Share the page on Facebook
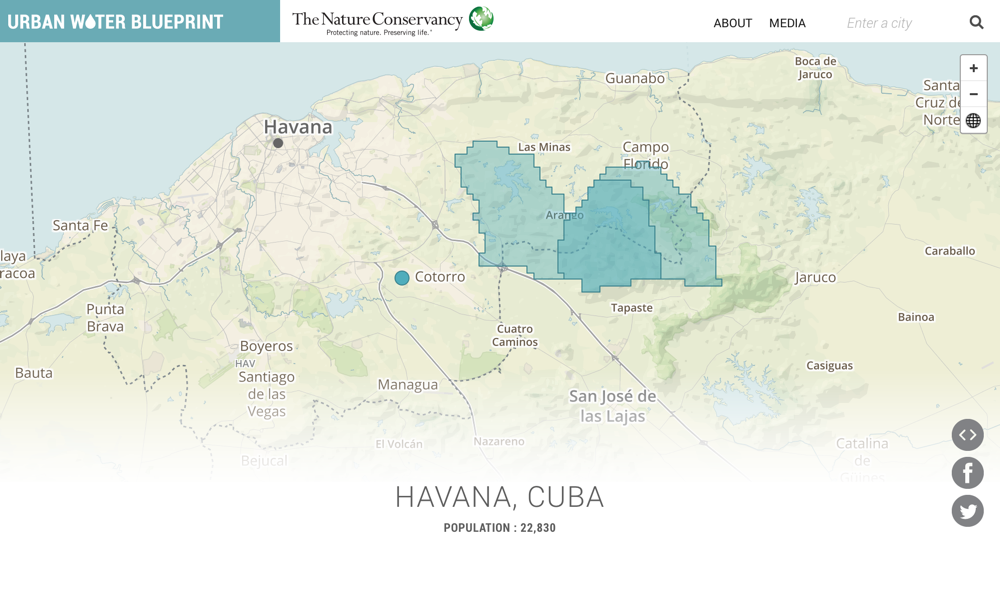 pyautogui.click(x=967, y=473)
